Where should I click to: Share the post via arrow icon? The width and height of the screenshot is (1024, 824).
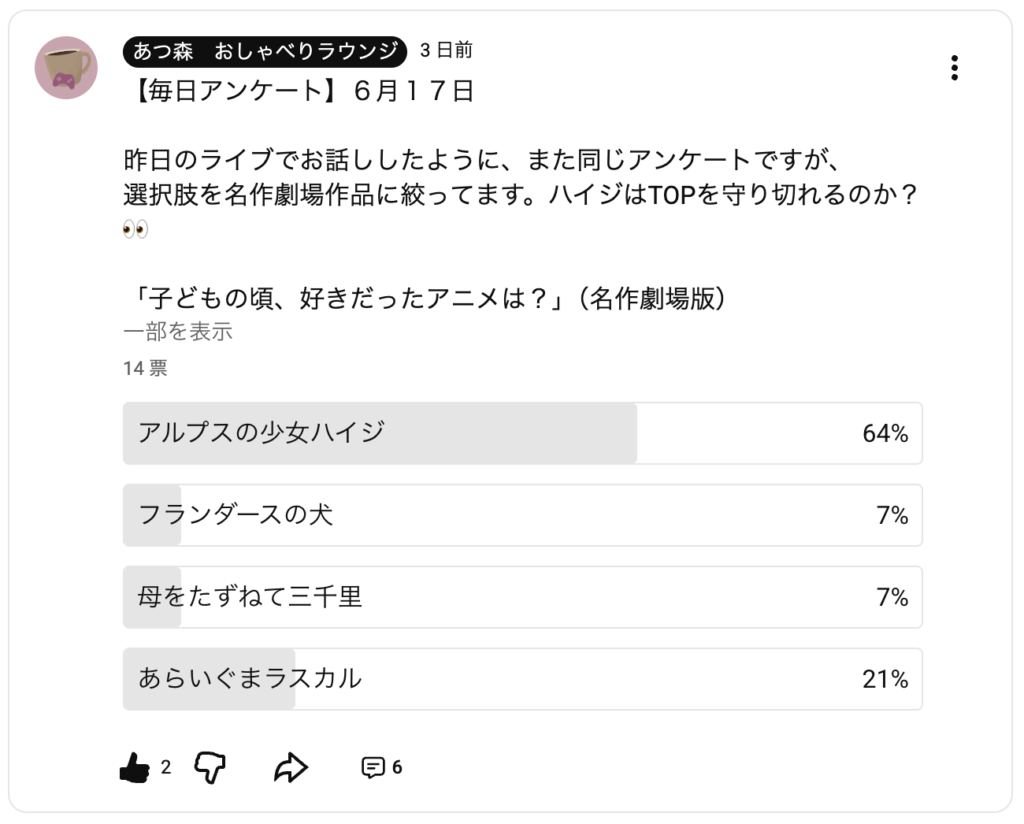pos(291,767)
